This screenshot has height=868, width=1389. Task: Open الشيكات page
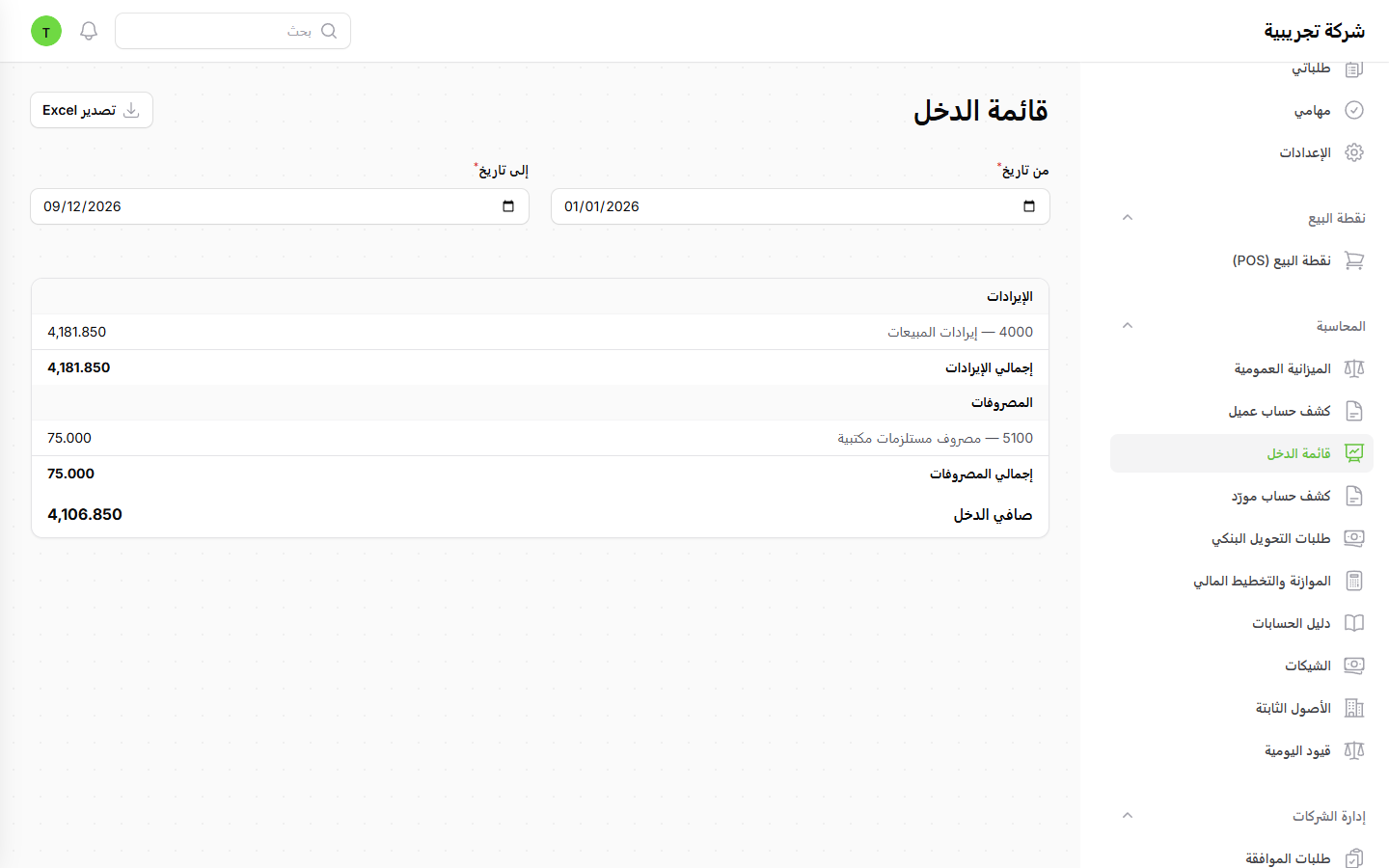click(x=1242, y=665)
